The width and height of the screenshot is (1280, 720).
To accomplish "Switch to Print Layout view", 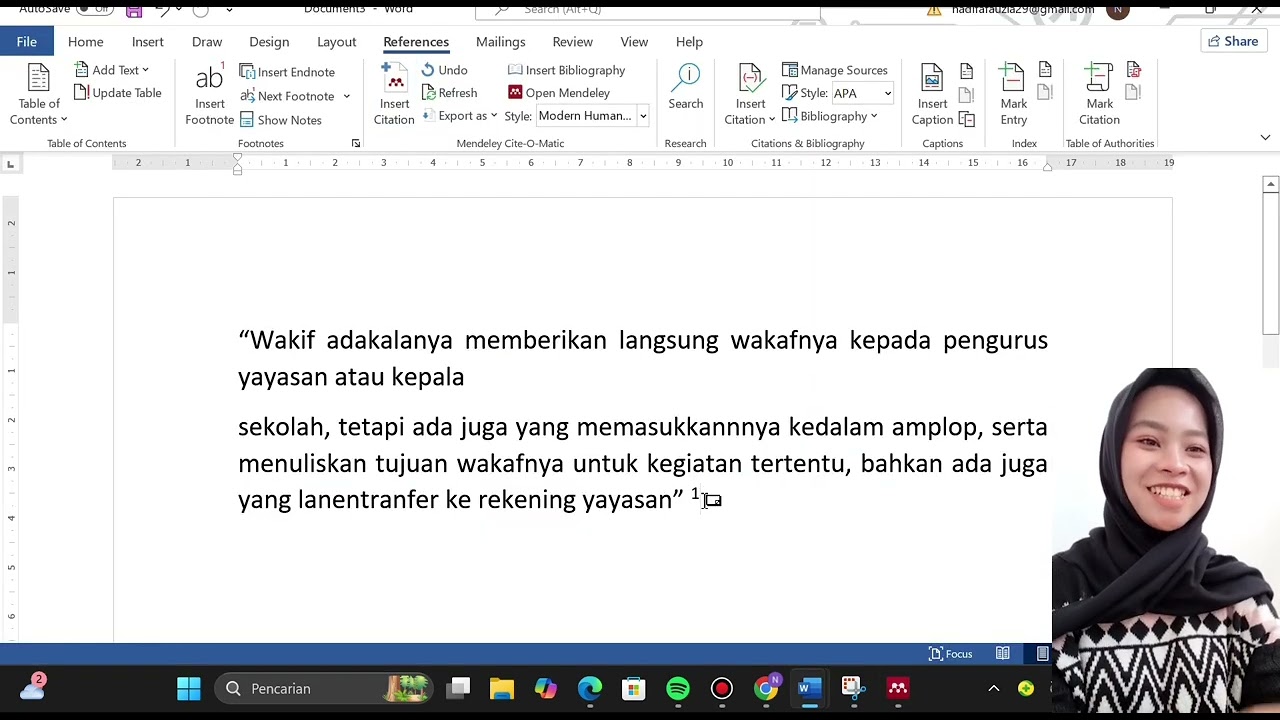I will pyautogui.click(x=1042, y=654).
